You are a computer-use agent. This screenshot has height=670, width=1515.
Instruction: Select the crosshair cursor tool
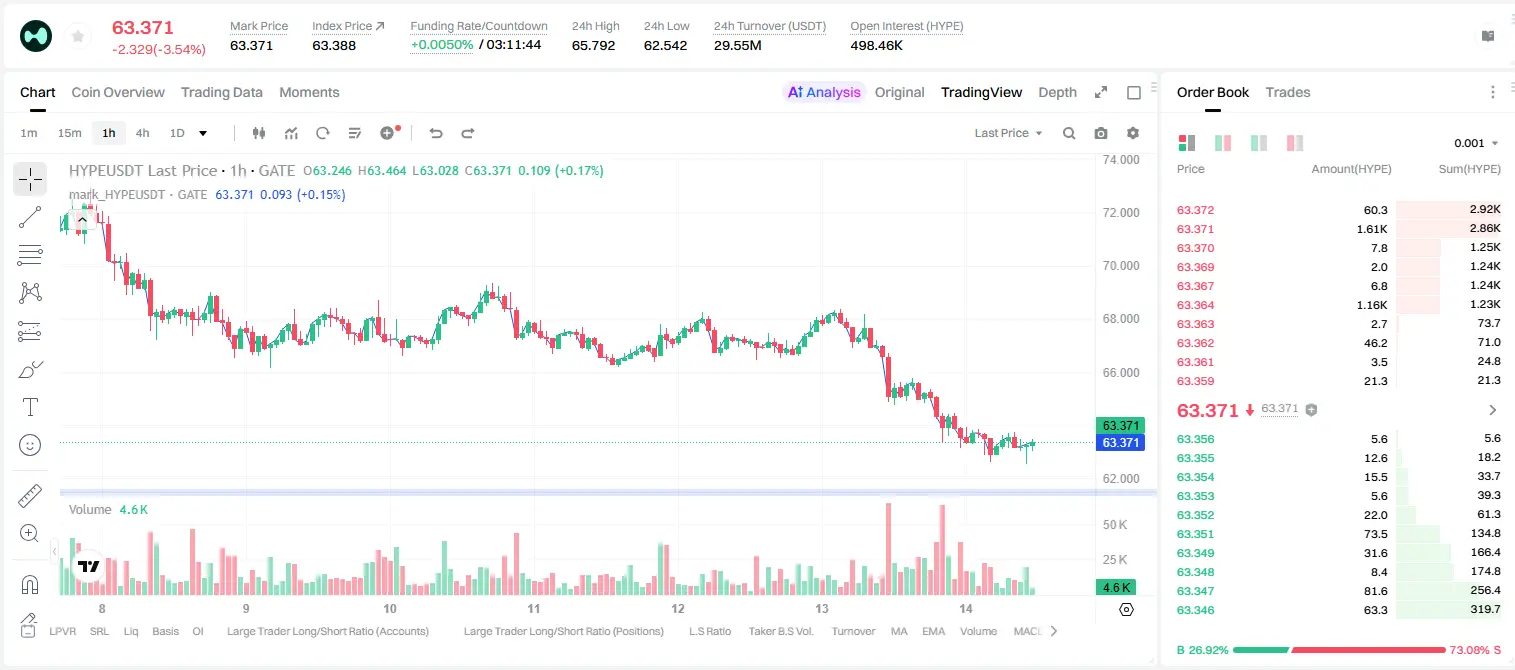(30, 180)
